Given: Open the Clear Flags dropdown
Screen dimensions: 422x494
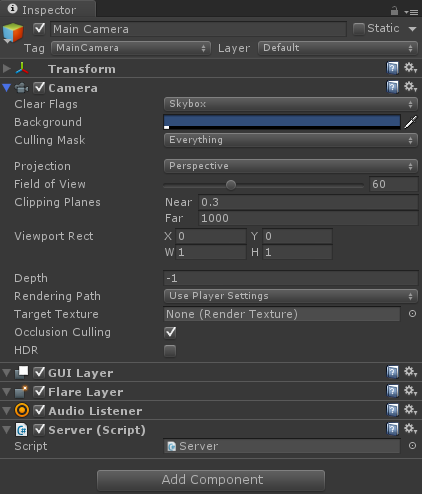Looking at the screenshot, I should (291, 104).
